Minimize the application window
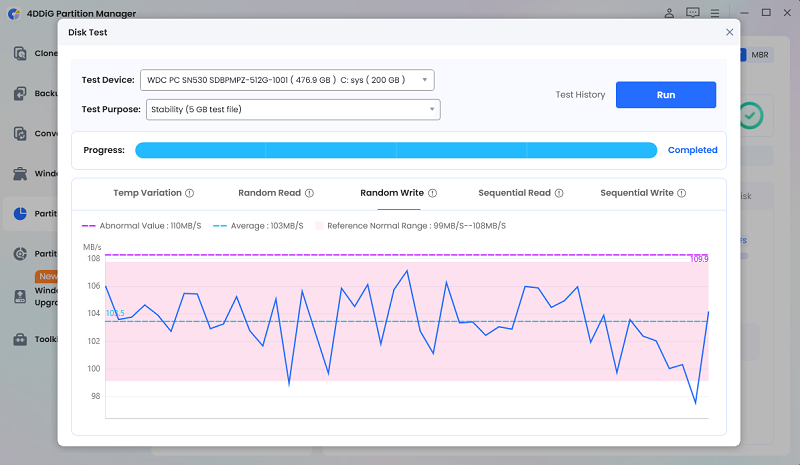The image size is (800, 465). (744, 13)
